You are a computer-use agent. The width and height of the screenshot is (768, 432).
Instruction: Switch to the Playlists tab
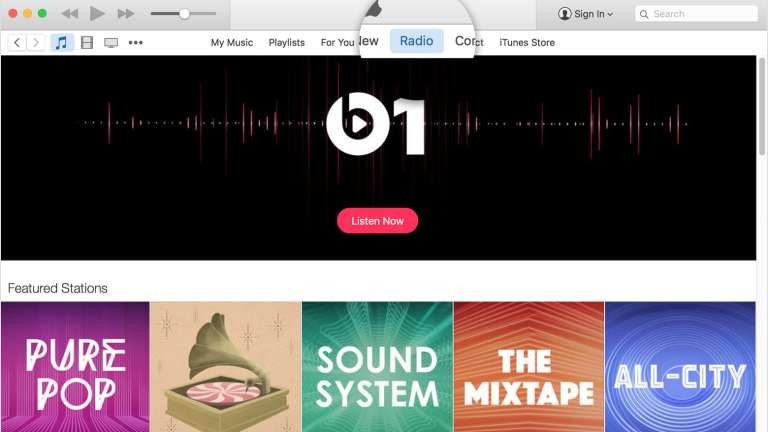(286, 43)
